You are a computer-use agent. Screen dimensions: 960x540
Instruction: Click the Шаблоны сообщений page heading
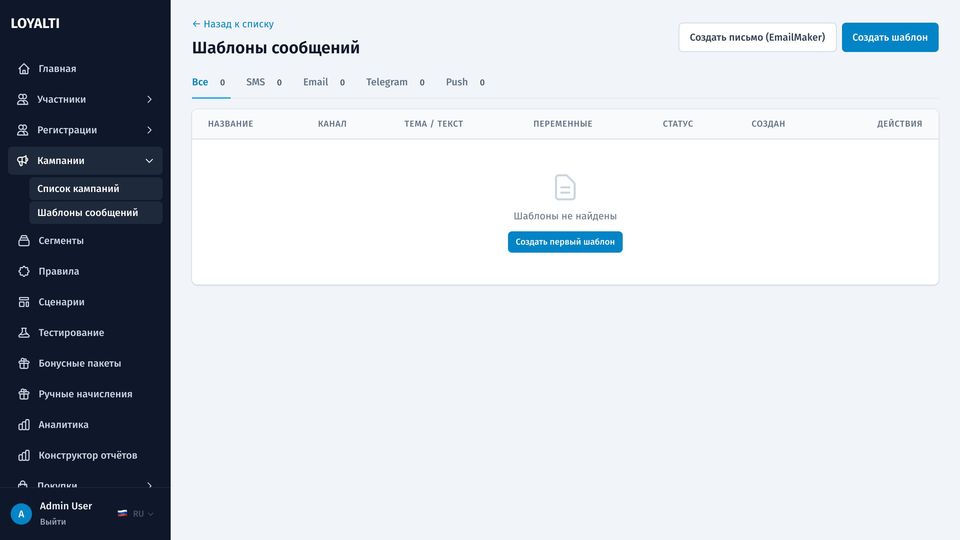tap(276, 48)
